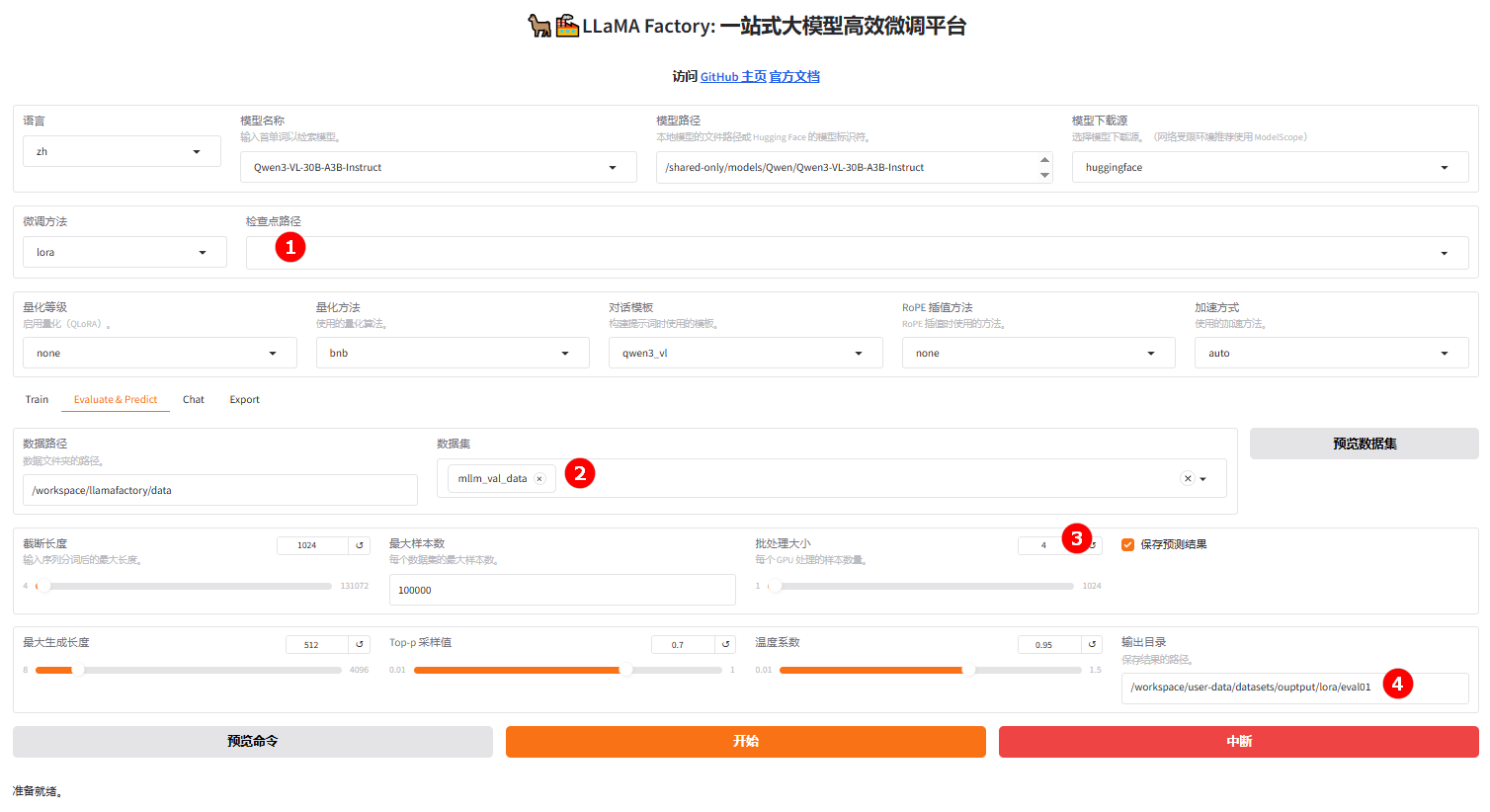1490x812 pixels.
Task: Click the up arrow in 模型路径 field
Action: pyautogui.click(x=1044, y=160)
